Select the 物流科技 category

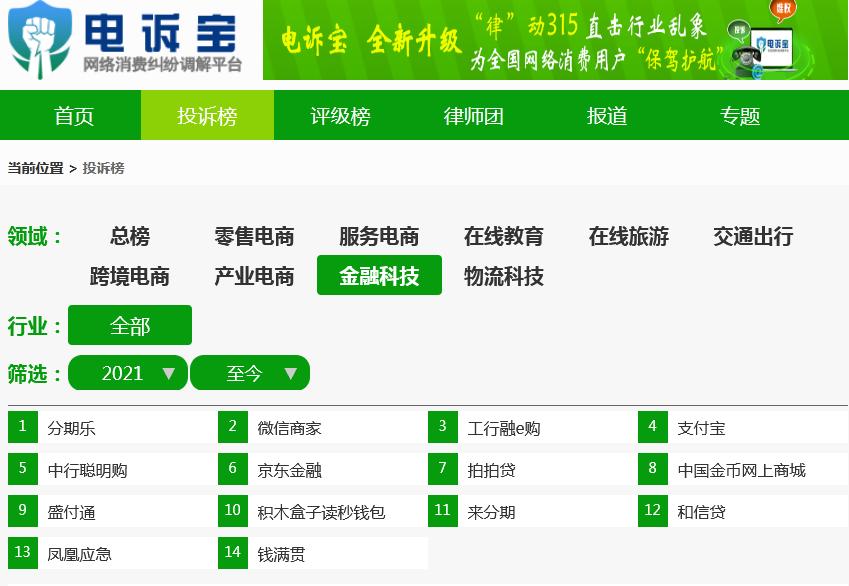[503, 276]
